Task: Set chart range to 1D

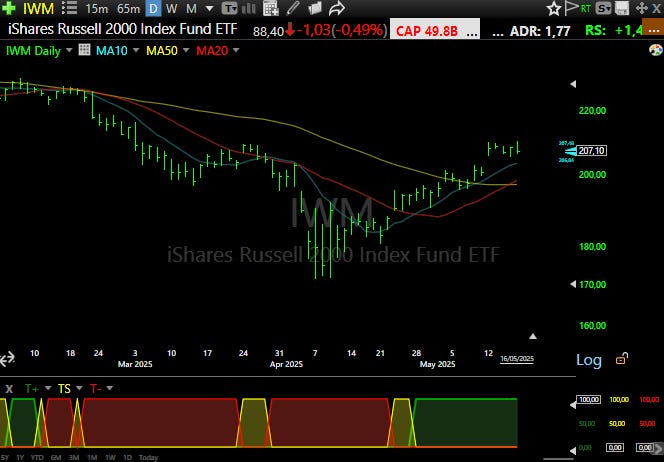Action: [127, 457]
